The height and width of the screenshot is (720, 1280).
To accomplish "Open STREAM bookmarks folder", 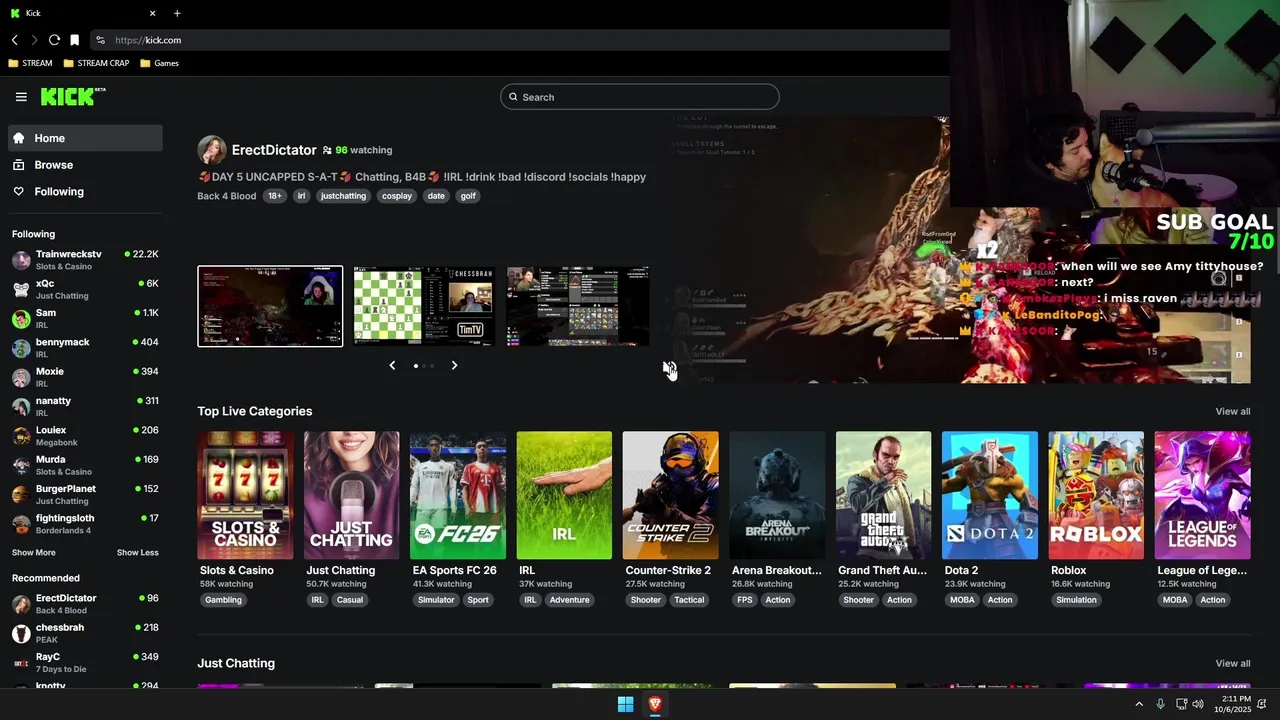I will [30, 63].
